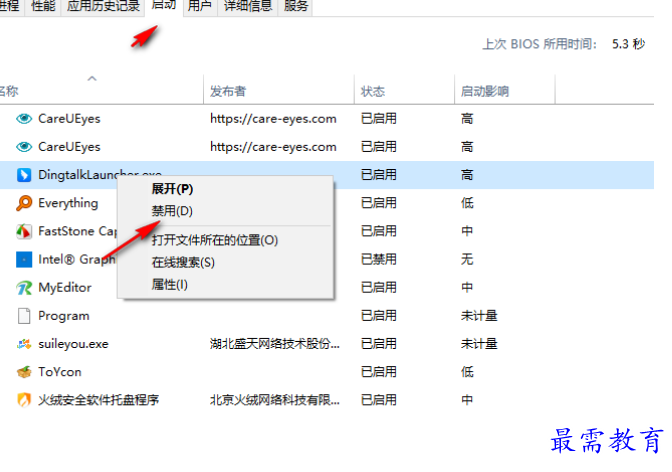Select the suileyou.exe row name
Viewport: 672px width, 472px height.
point(73,344)
